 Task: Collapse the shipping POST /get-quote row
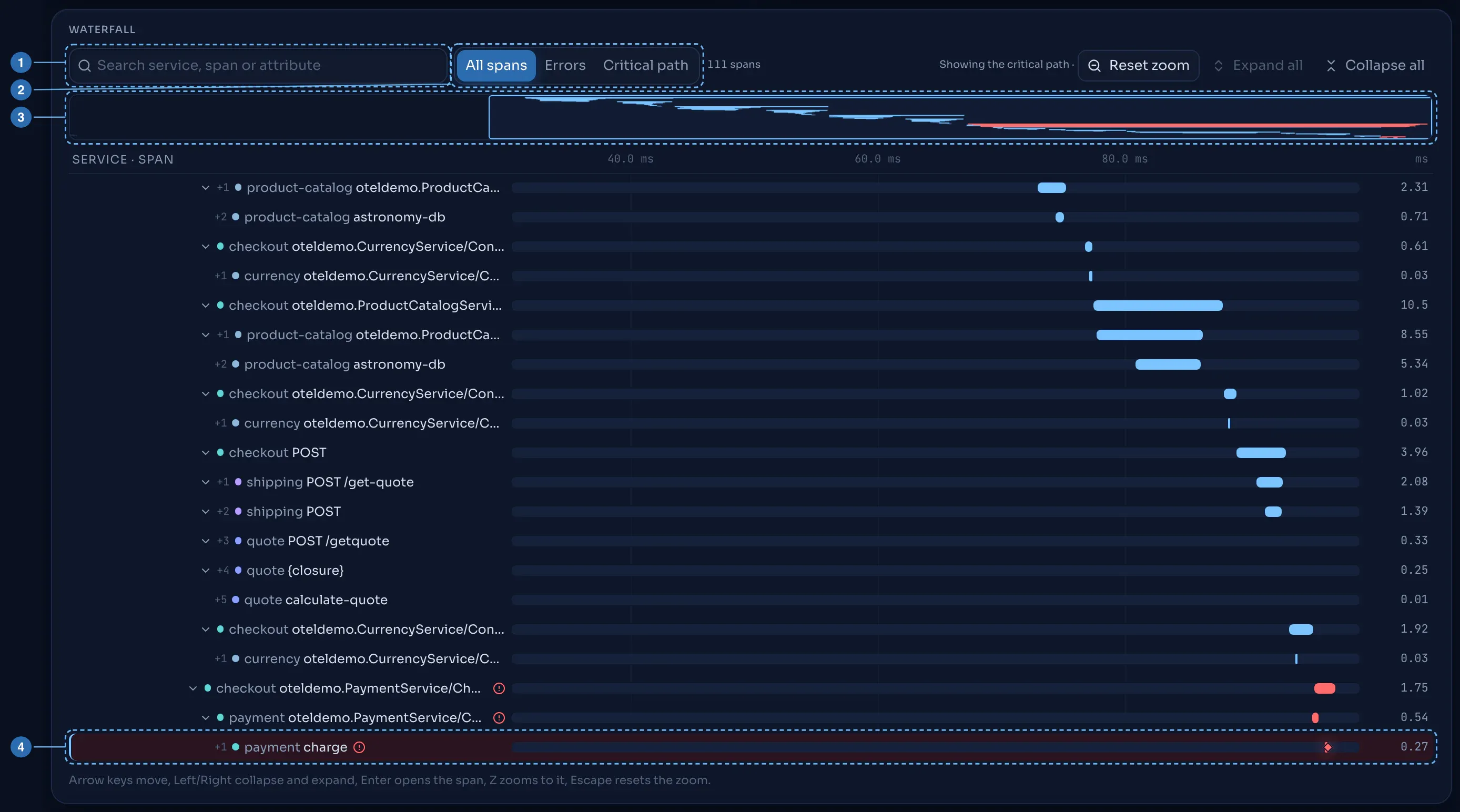coord(206,482)
